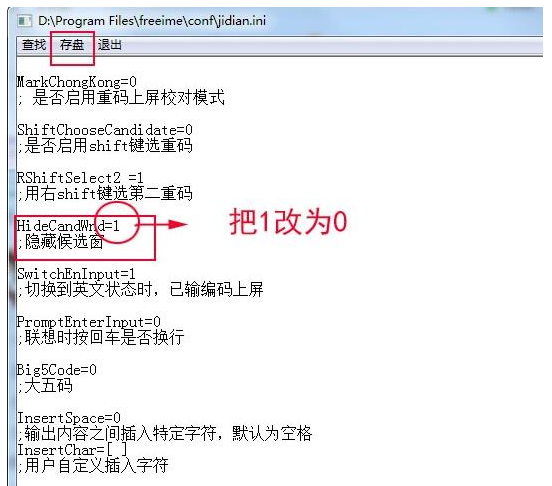Screen dimensions: 552x486
Task: Open the 查找 menu
Action: click(34, 45)
